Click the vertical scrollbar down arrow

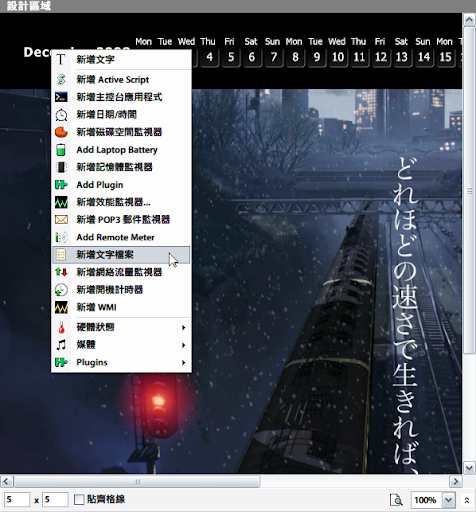pyautogui.click(x=469, y=467)
